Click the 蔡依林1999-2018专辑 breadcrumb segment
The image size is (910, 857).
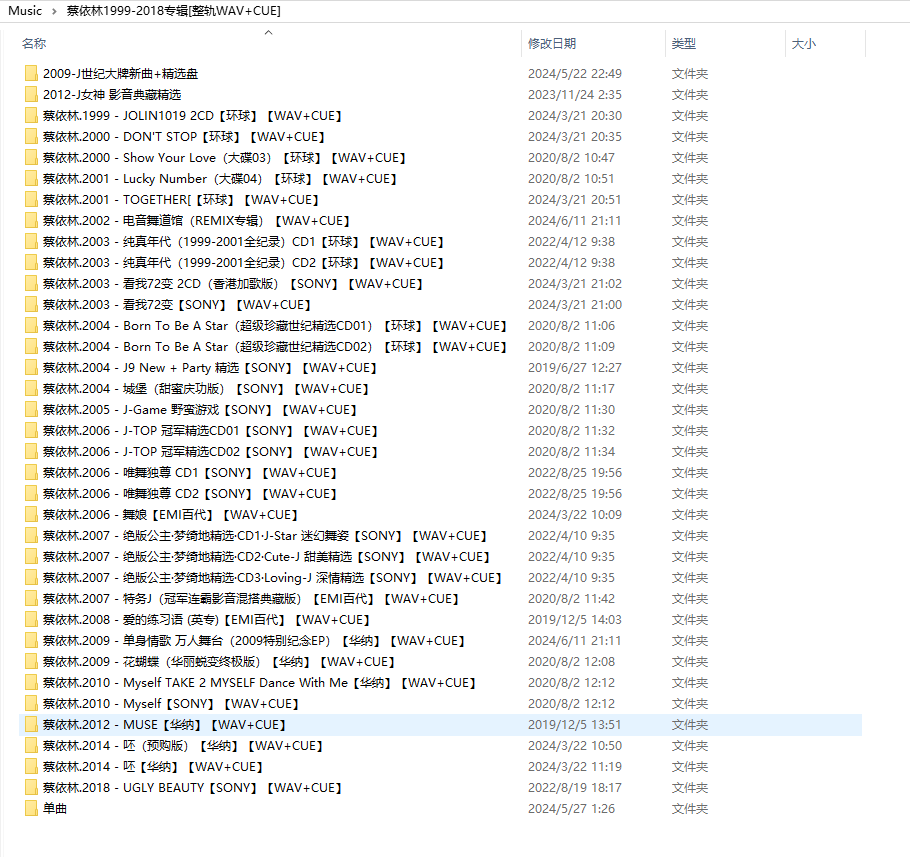tap(174, 10)
